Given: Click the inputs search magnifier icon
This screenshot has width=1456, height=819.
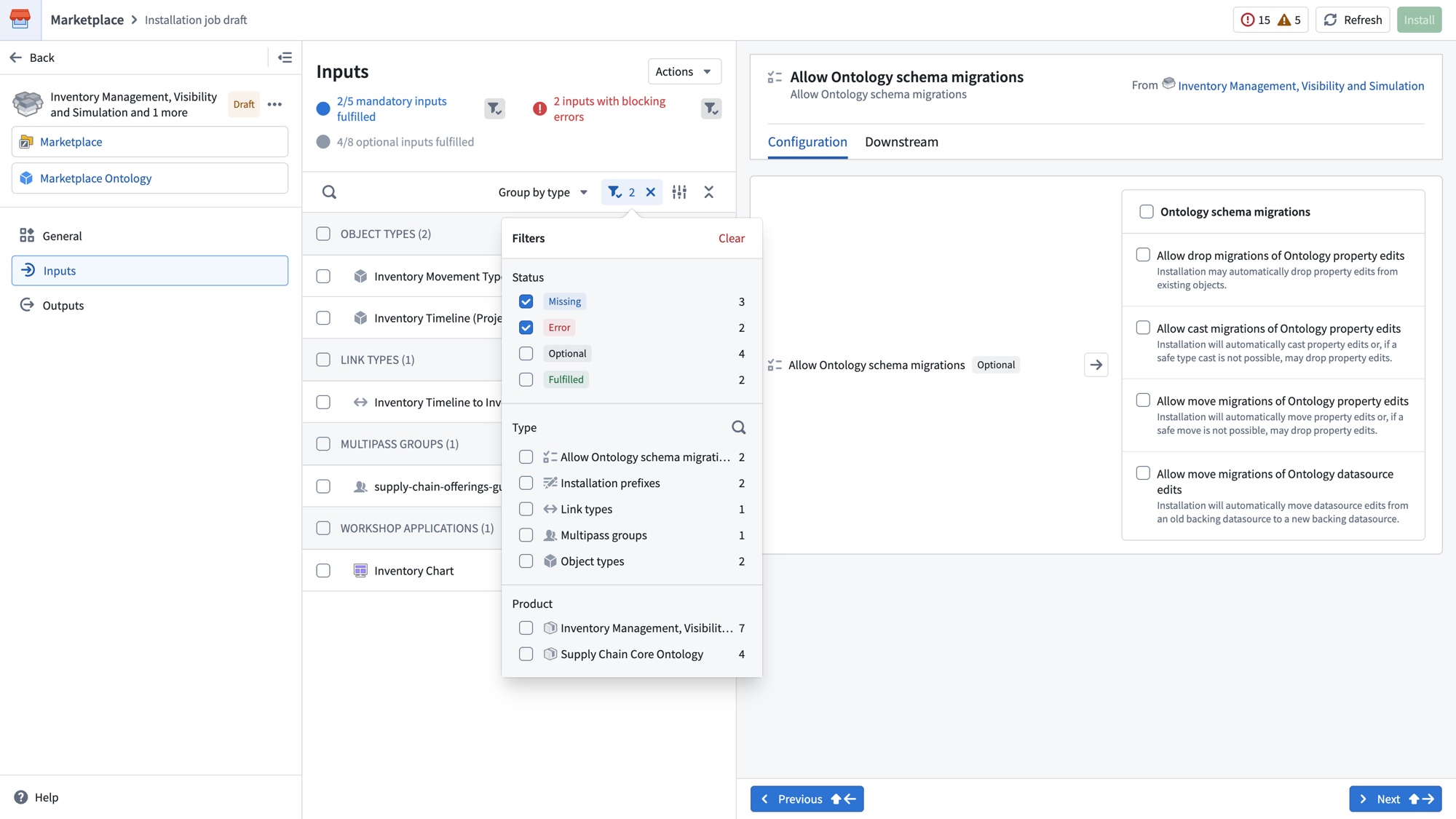Looking at the screenshot, I should (329, 192).
